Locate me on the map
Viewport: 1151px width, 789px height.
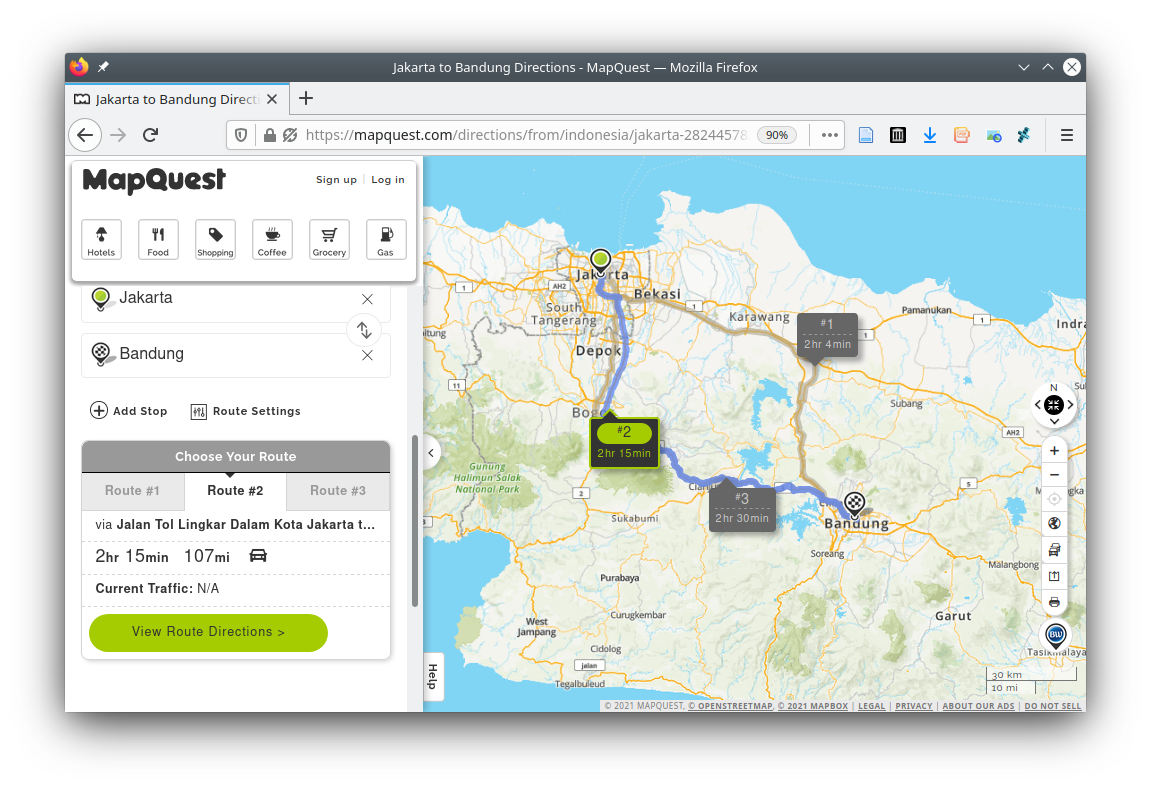[1054, 499]
